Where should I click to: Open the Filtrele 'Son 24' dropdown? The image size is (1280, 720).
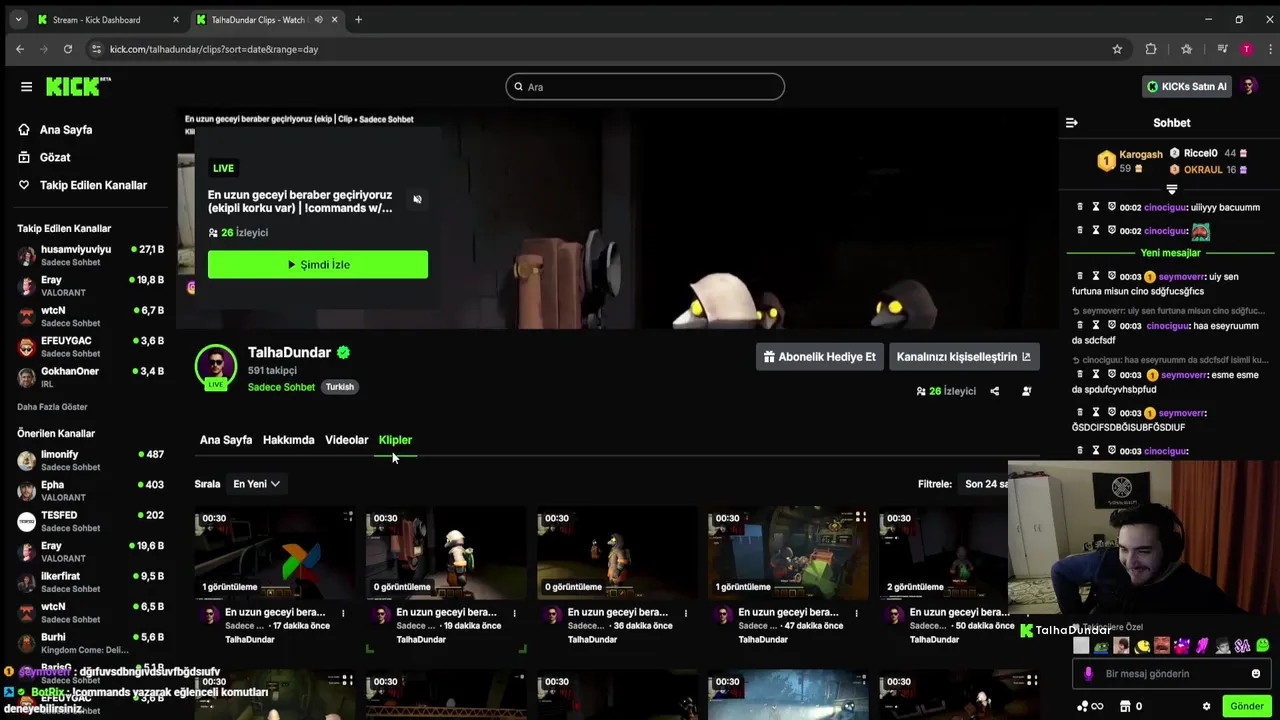pyautogui.click(x=985, y=484)
